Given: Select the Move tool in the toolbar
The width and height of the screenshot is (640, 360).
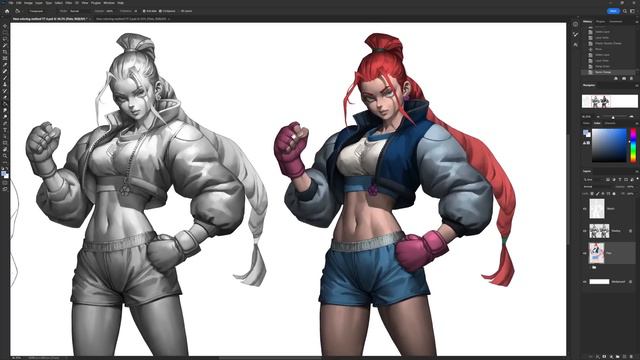Looking at the screenshot, I should point(5,26).
